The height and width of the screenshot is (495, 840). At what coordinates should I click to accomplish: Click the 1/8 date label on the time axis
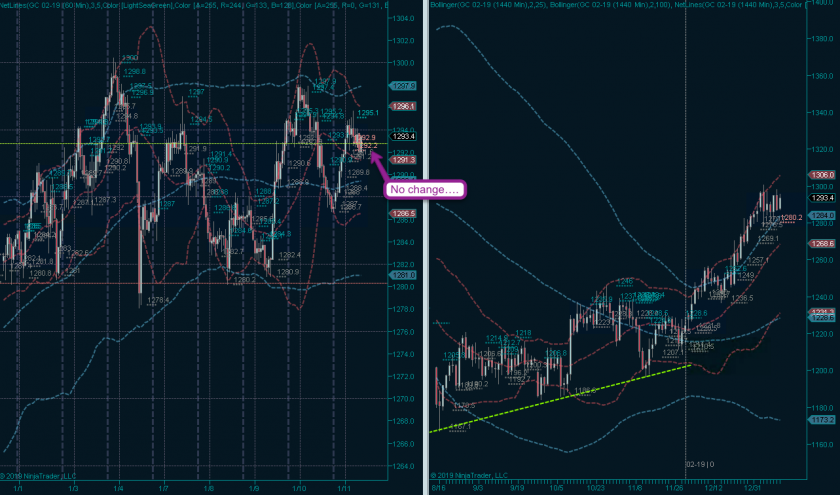click(x=209, y=489)
